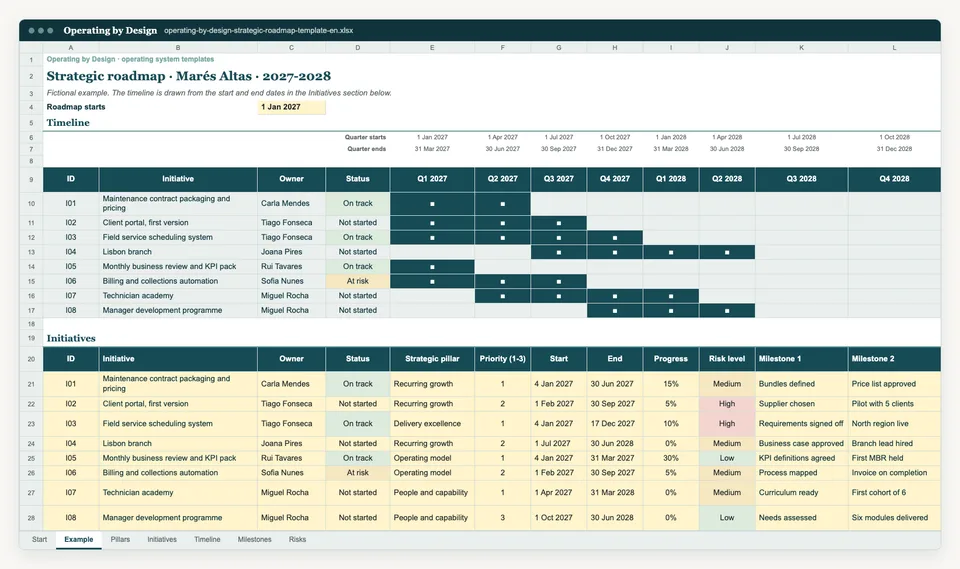Click the end date '17 Dec 2027'
The image size is (960, 569).
click(615, 424)
